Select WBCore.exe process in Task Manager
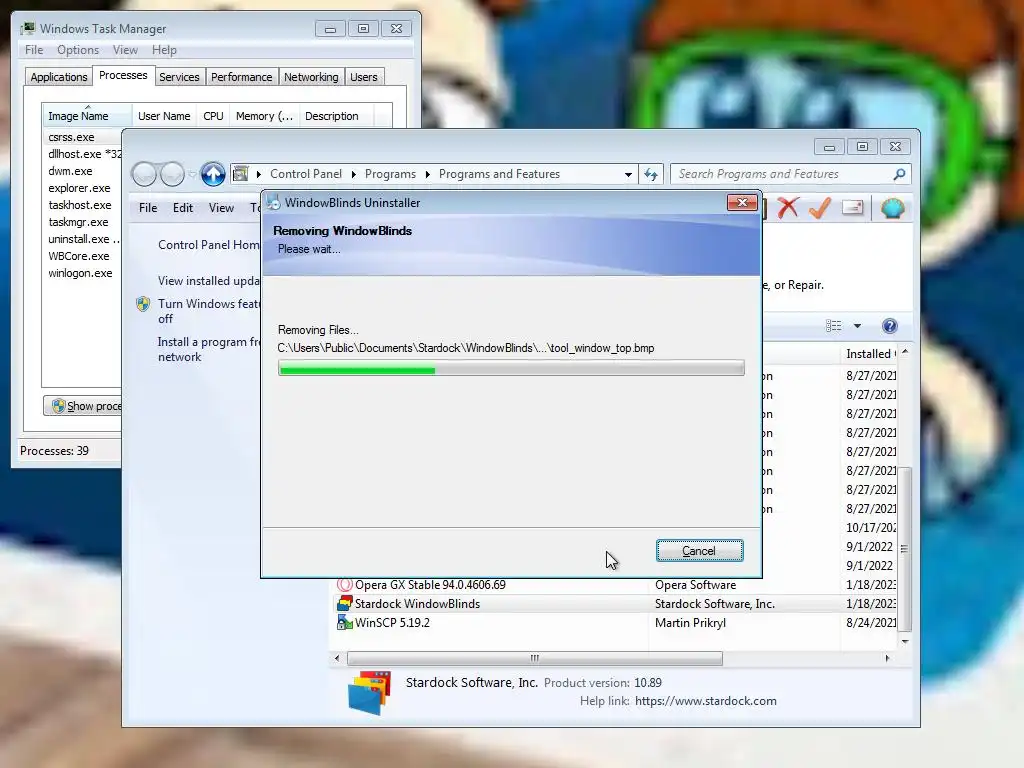The width and height of the screenshot is (1024, 768). point(78,256)
